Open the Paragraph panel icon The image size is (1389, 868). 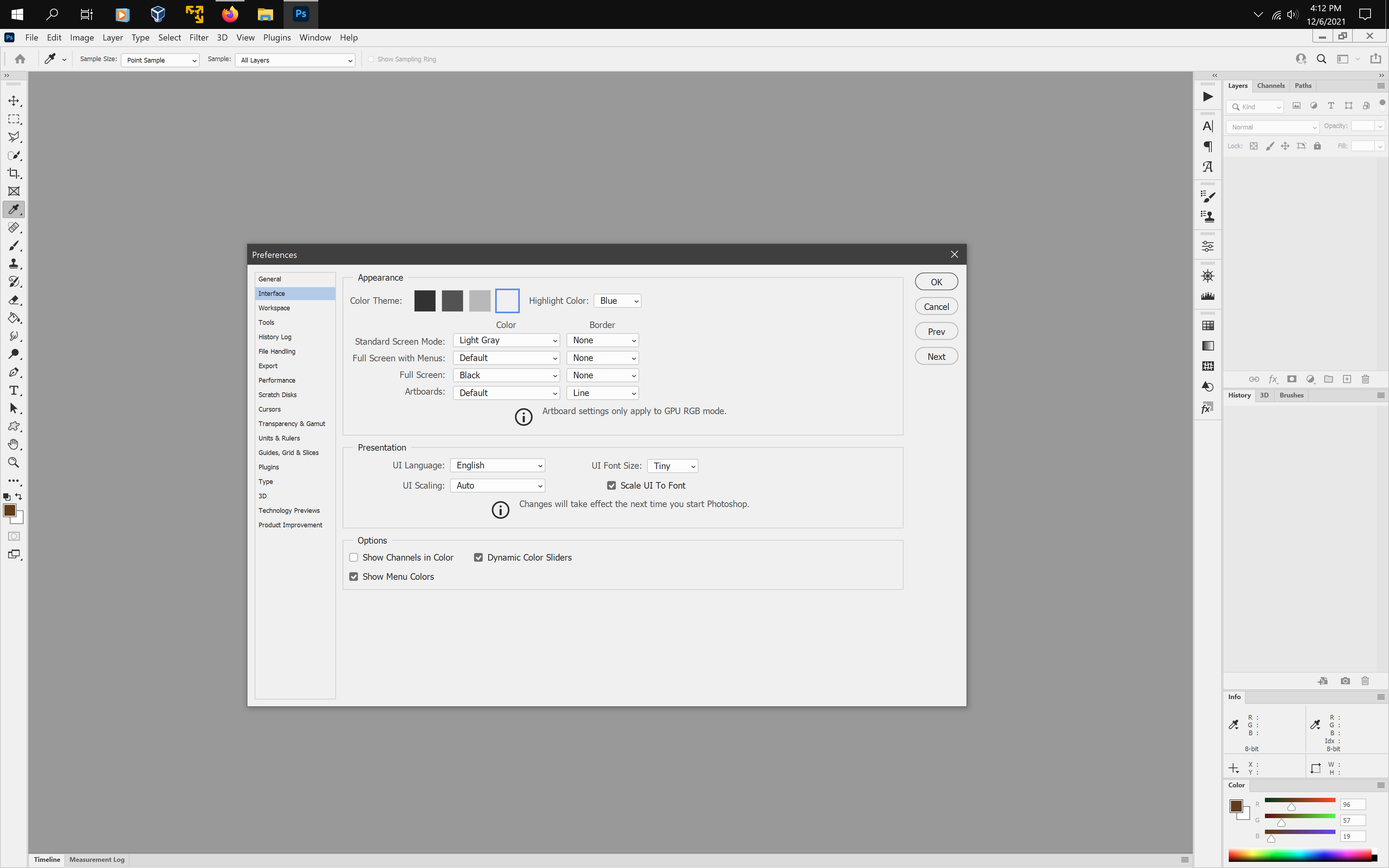pyautogui.click(x=1208, y=146)
